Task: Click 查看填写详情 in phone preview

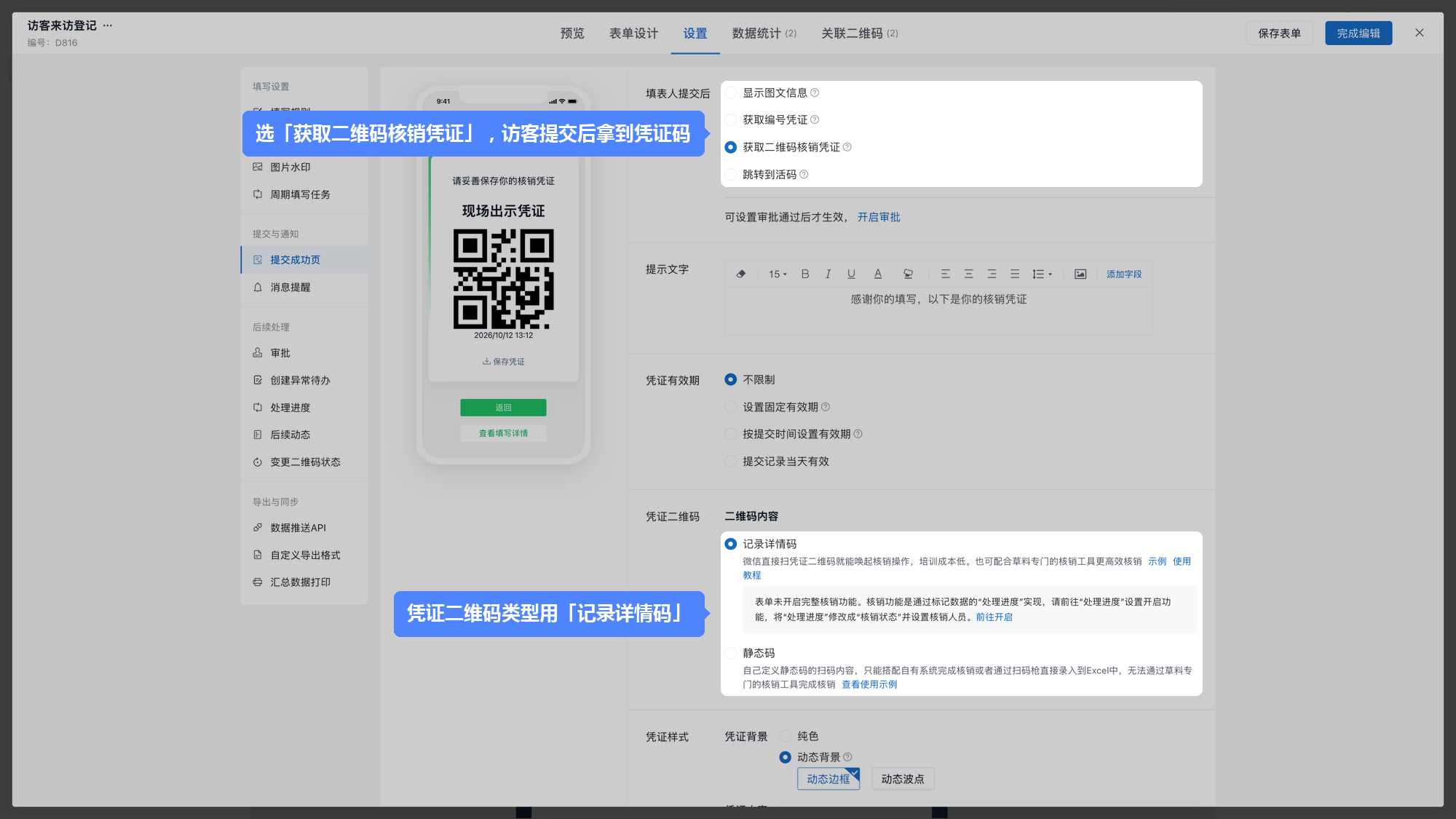Action: pyautogui.click(x=503, y=434)
